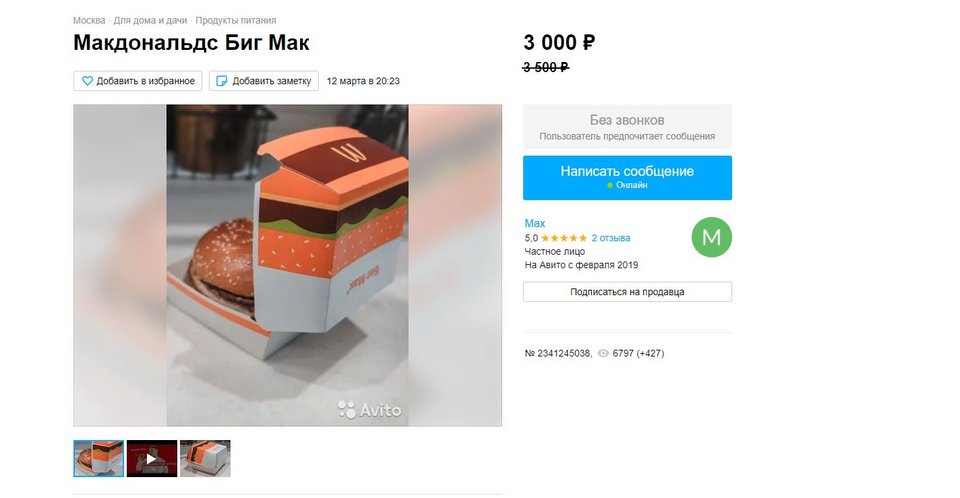Screen dimensions: 960x498
Task: Open Продукты питания breadcrumb category
Action: [236, 20]
